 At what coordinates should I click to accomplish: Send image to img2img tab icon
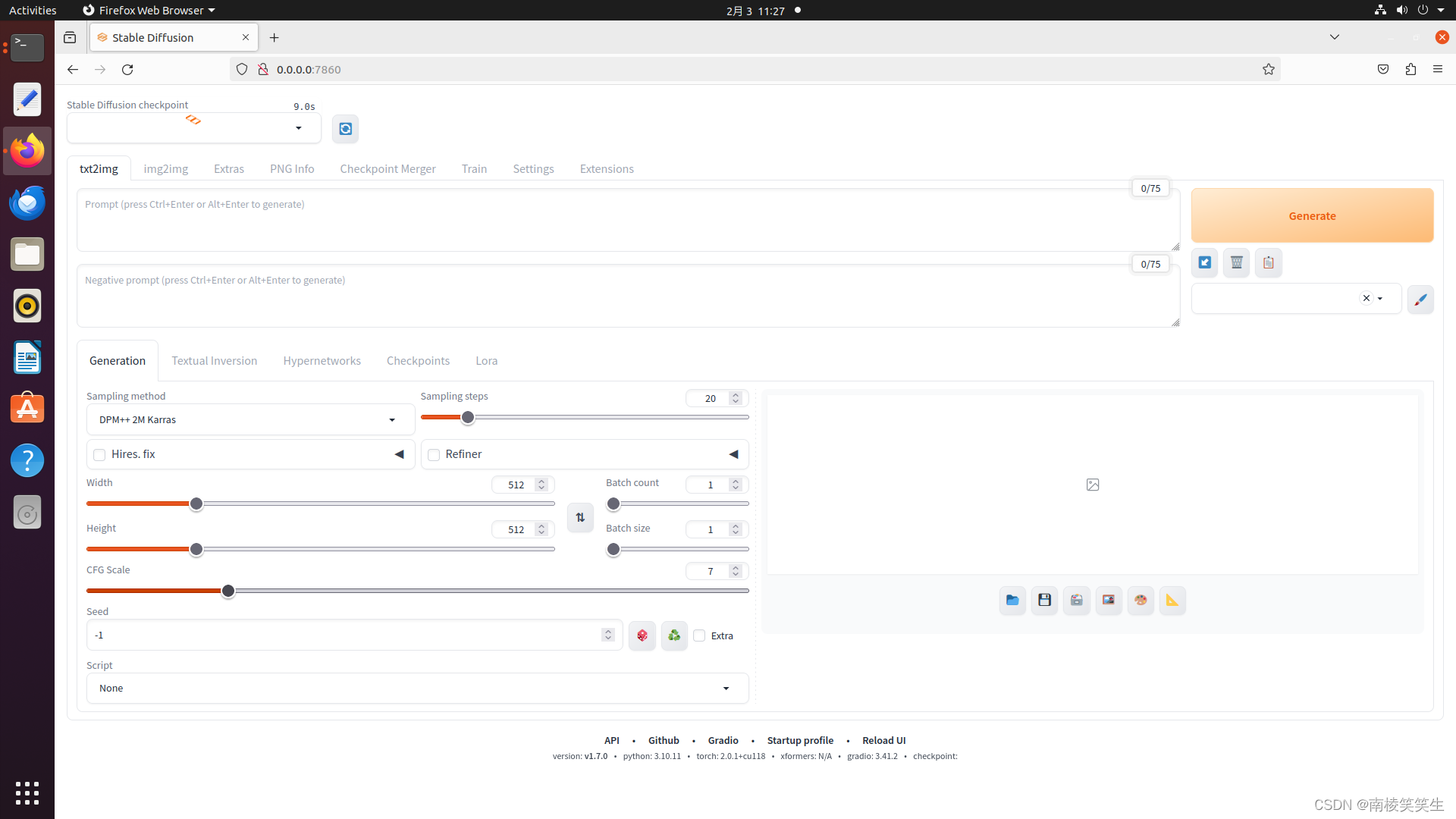pos(1108,601)
